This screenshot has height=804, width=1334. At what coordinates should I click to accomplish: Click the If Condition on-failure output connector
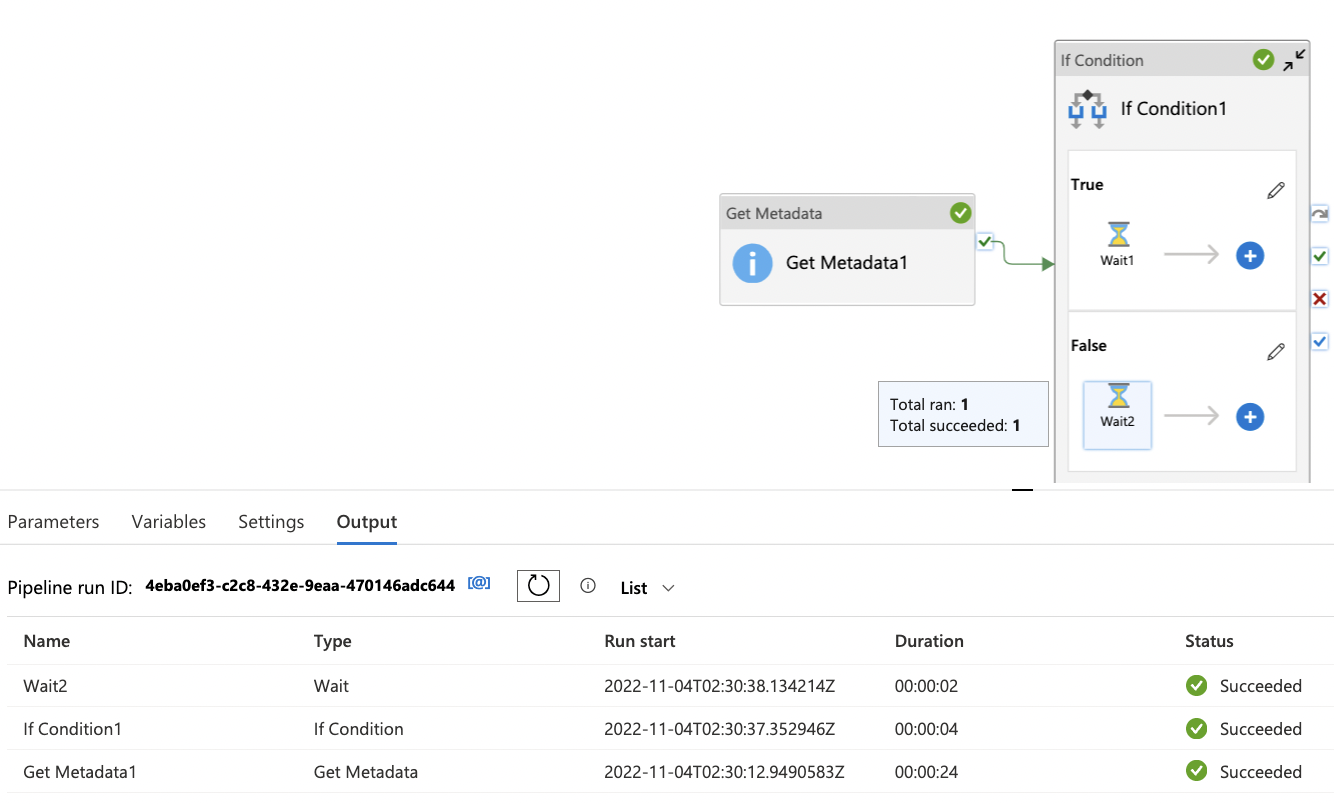point(1320,299)
